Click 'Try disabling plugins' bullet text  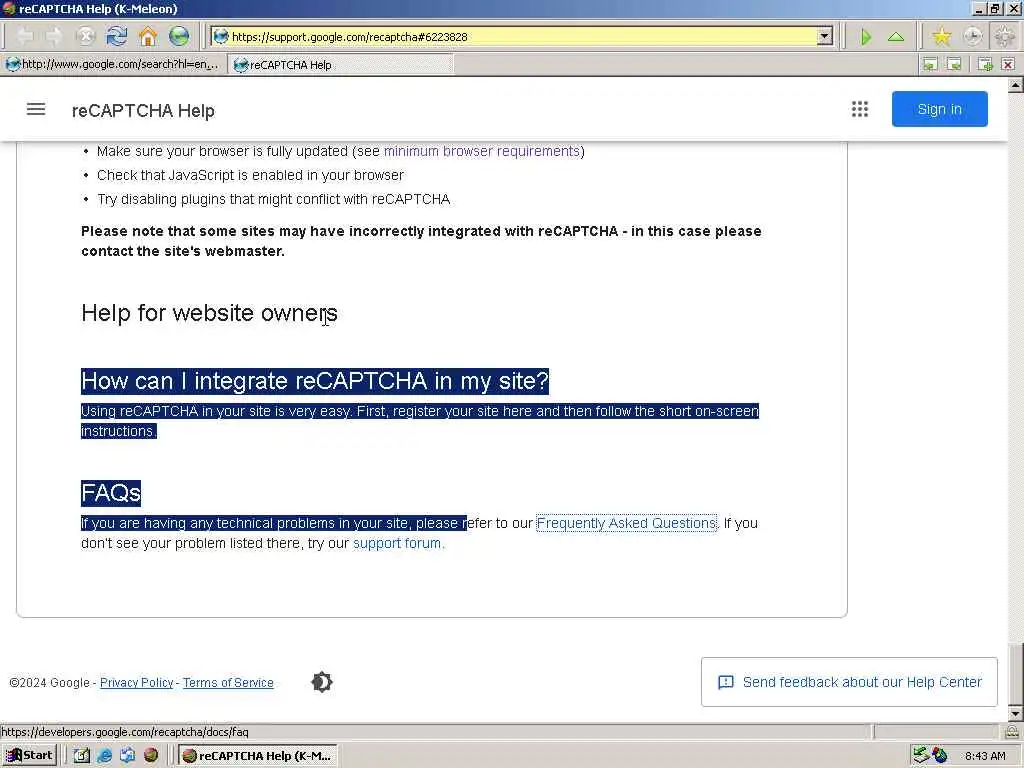(274, 199)
